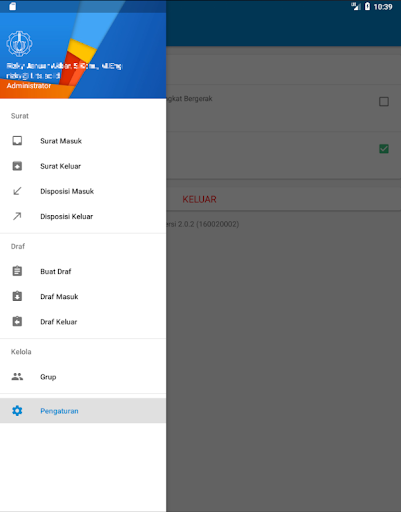This screenshot has height=512, width=401.
Task: Click the Pengaturan gear icon
Action: 17,411
